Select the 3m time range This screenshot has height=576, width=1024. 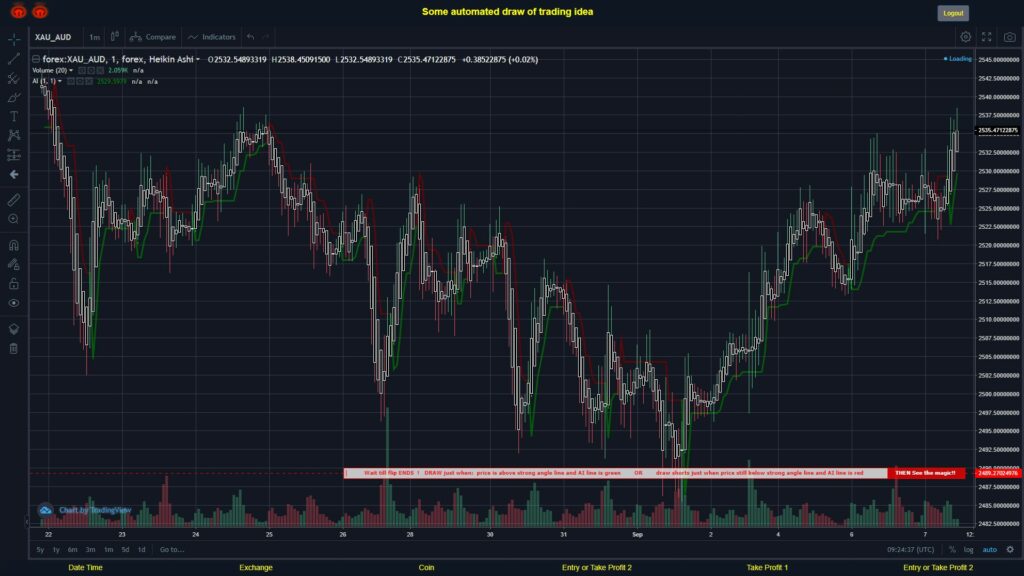point(91,550)
